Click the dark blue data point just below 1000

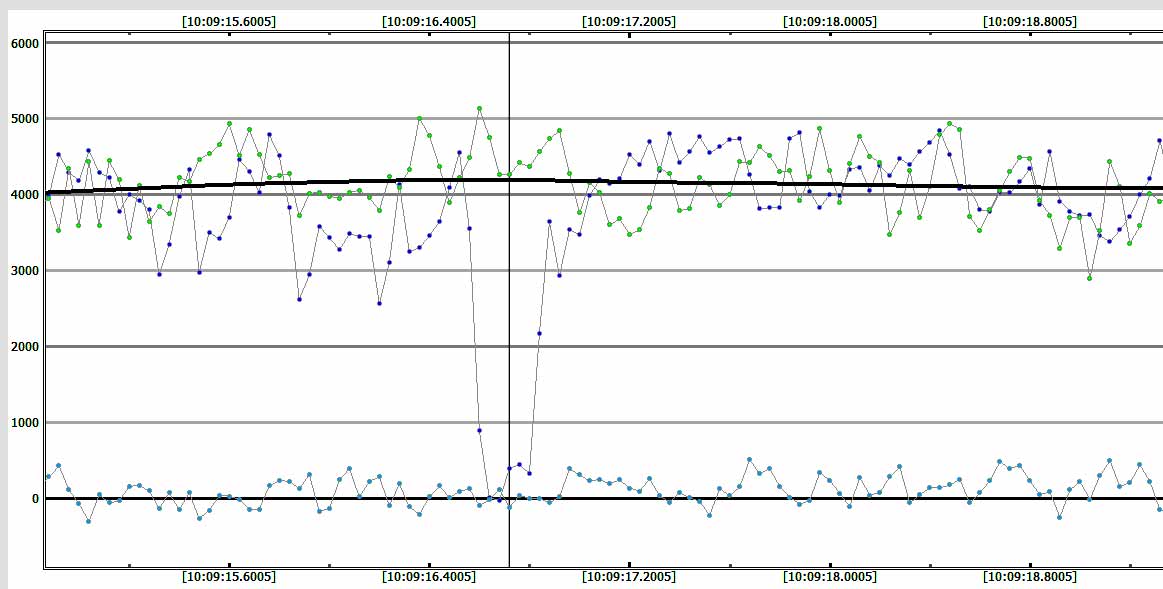(479, 430)
